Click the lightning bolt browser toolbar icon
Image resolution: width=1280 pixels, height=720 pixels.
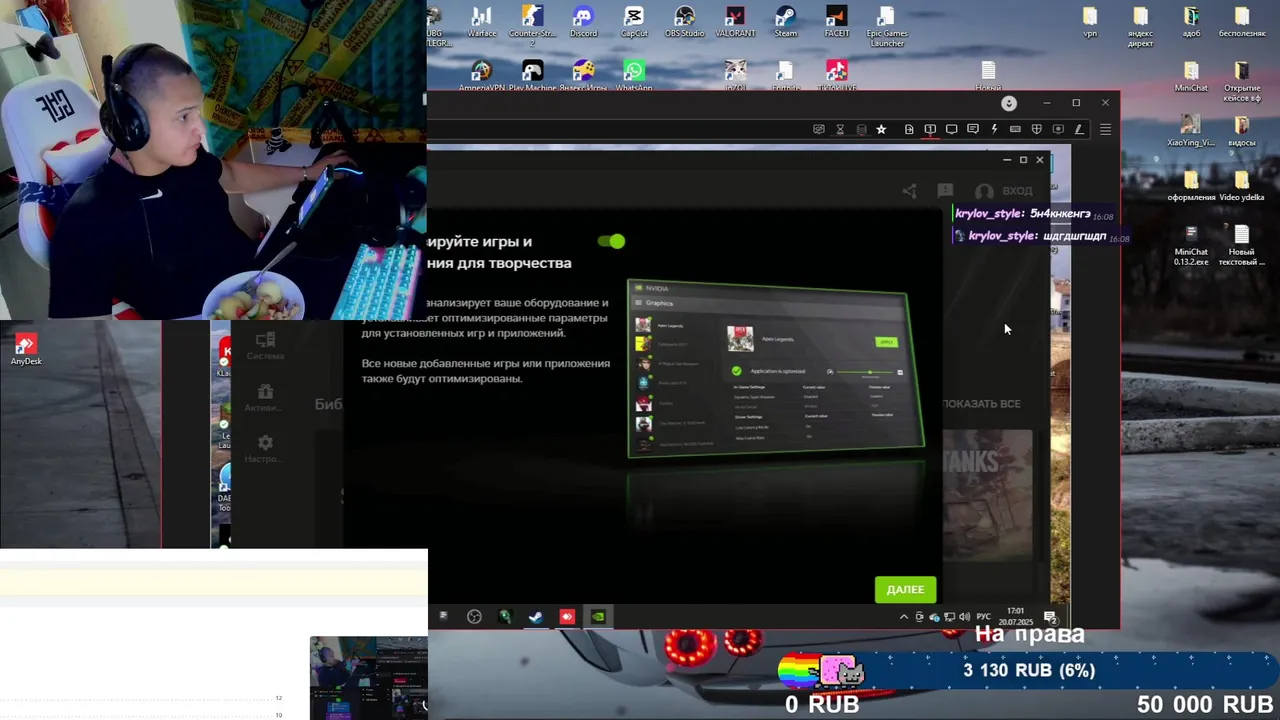click(x=994, y=129)
